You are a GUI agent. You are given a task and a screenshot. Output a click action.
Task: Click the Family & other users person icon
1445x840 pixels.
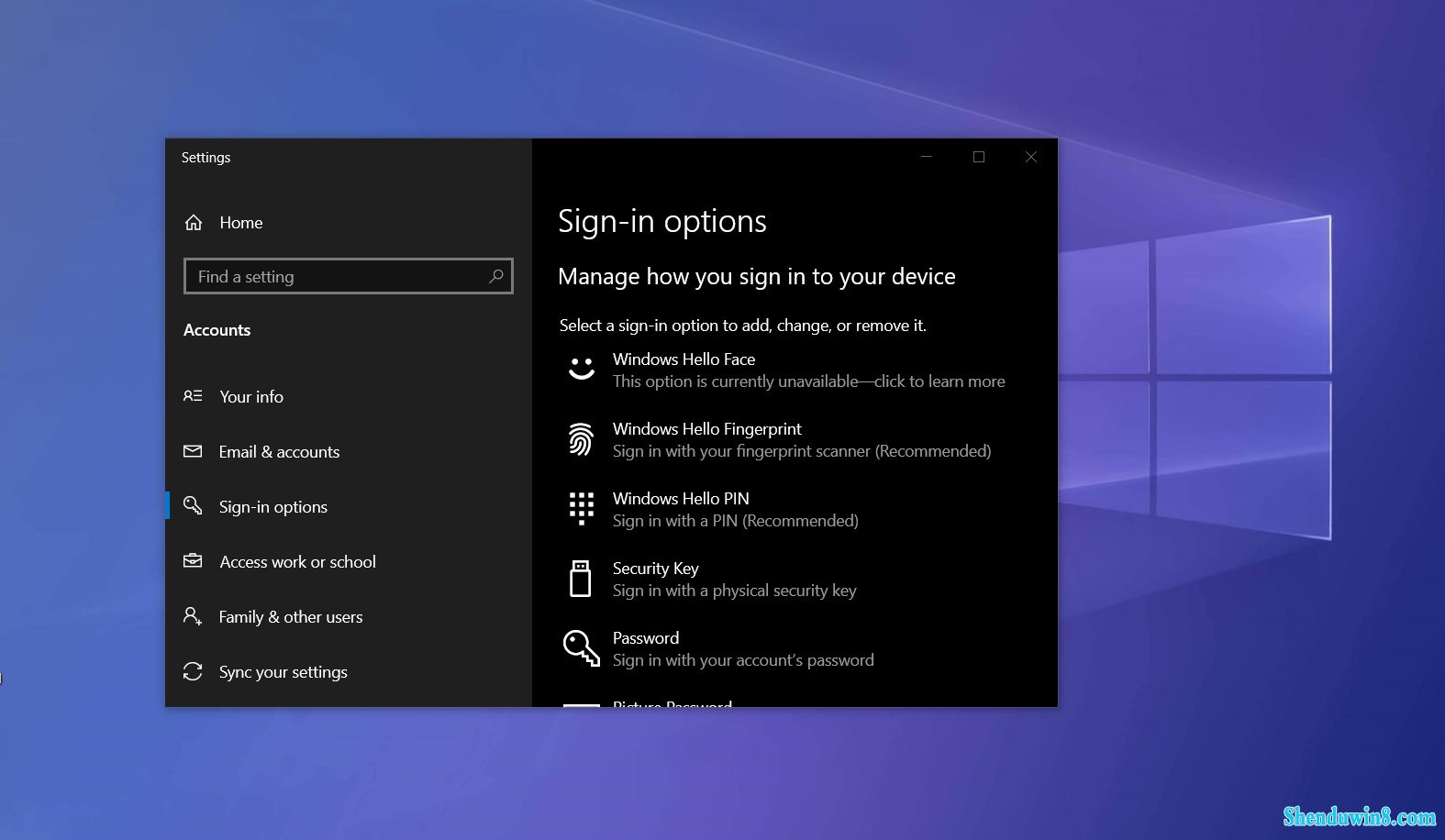click(193, 616)
